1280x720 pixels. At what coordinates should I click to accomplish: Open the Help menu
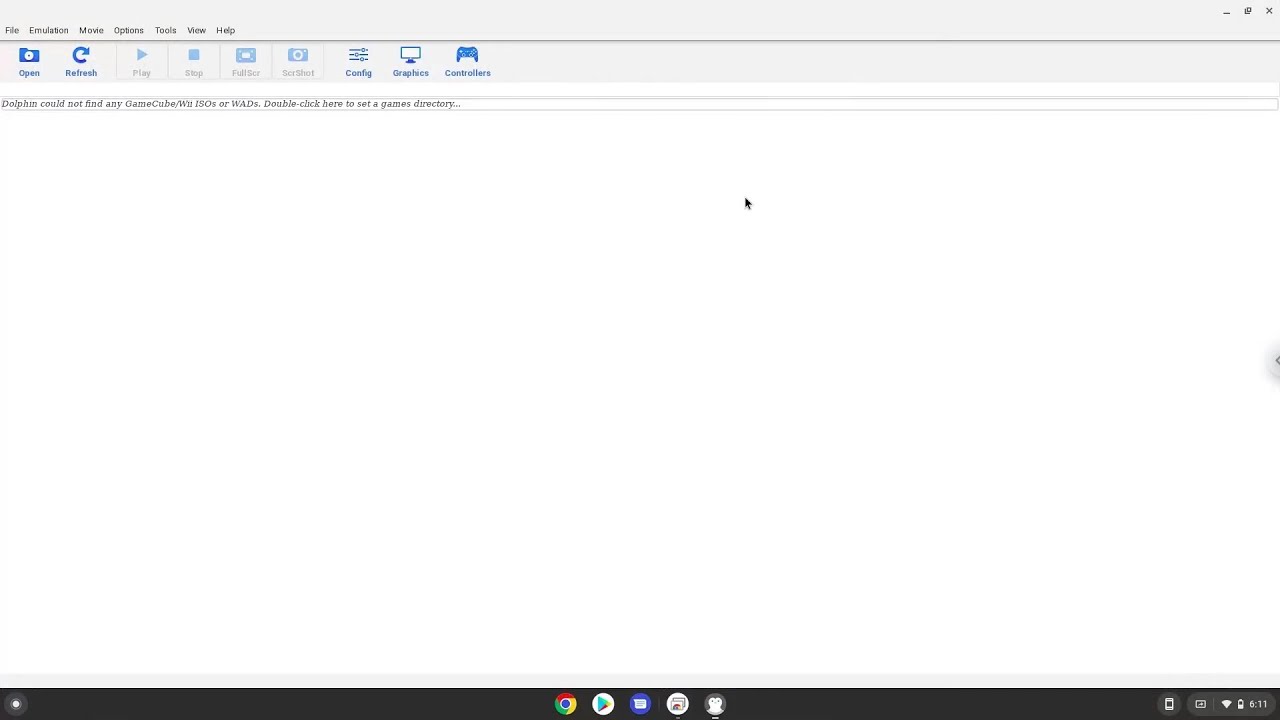pyautogui.click(x=226, y=30)
